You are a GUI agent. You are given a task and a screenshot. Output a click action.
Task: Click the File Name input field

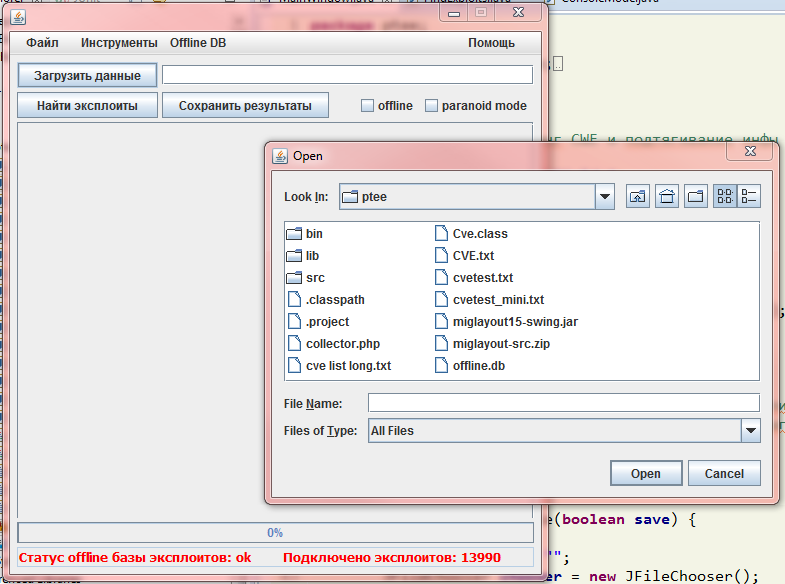tap(564, 403)
